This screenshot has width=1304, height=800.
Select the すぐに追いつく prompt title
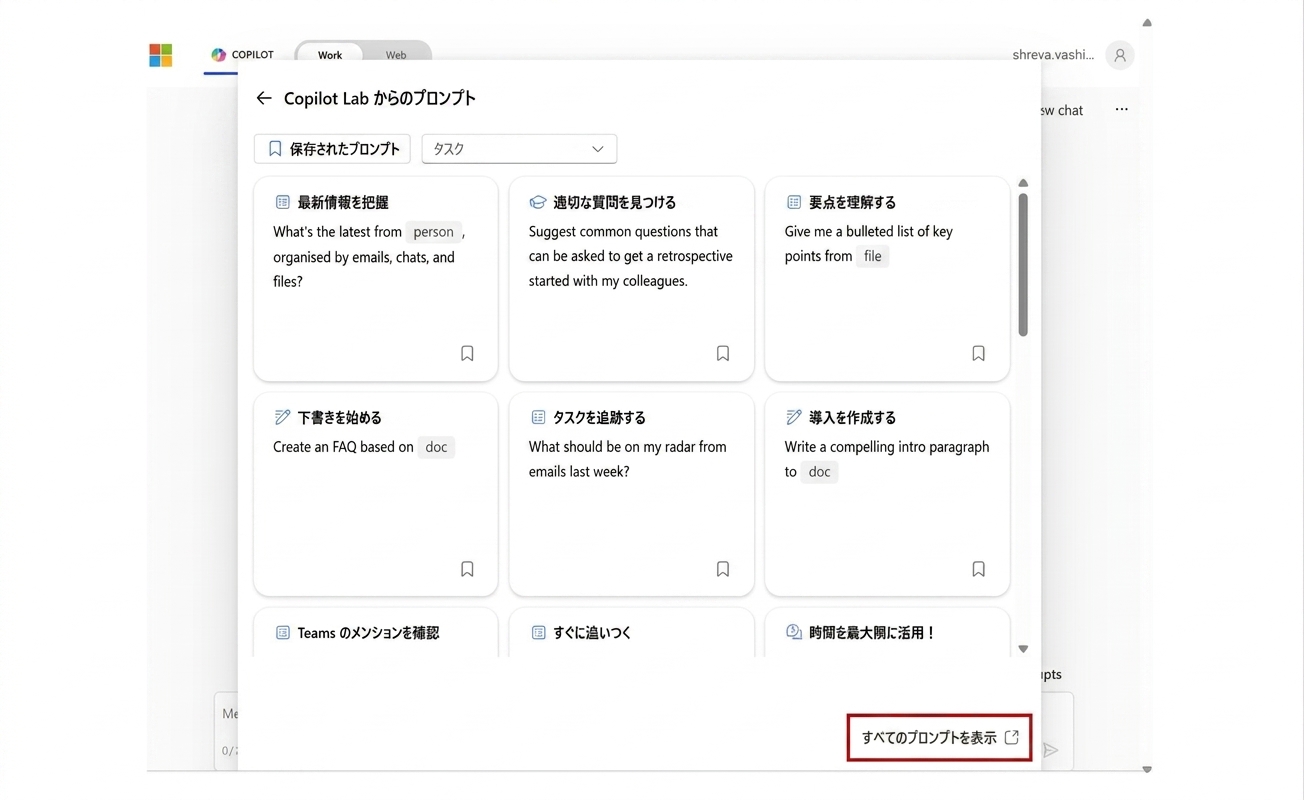(x=592, y=633)
